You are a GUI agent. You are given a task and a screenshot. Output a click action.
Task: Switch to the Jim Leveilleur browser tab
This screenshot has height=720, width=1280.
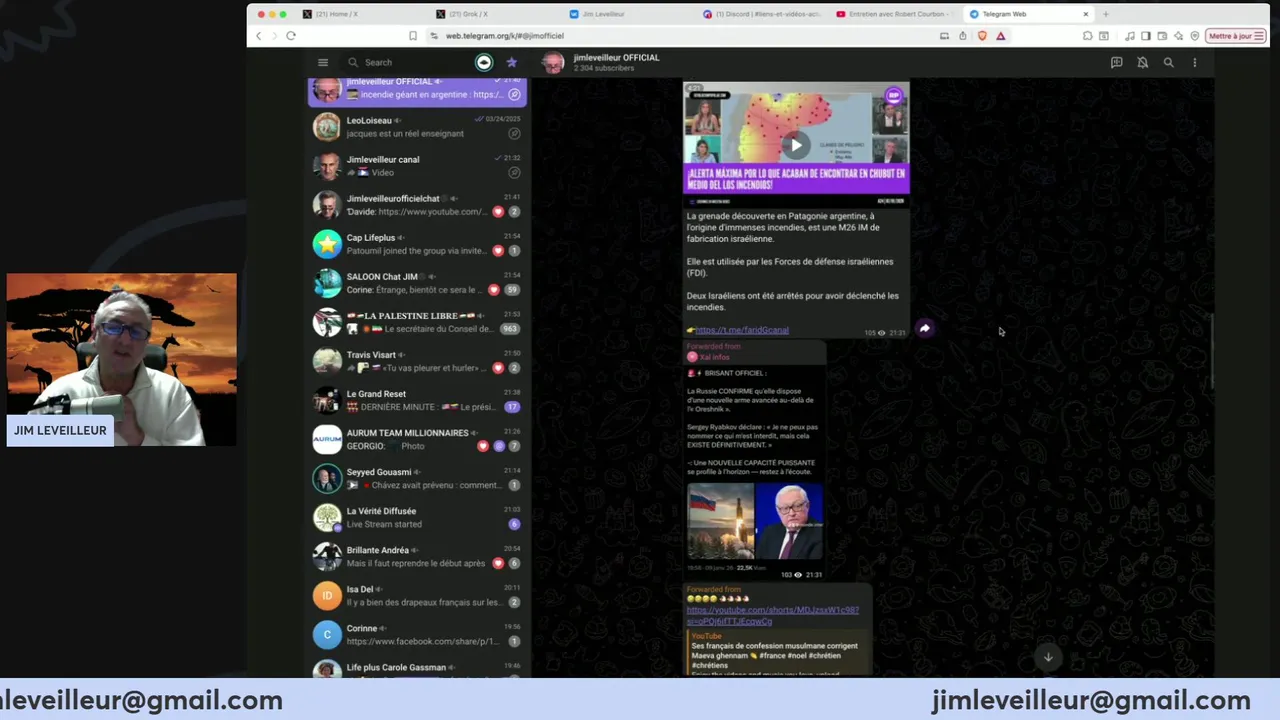(x=627, y=14)
